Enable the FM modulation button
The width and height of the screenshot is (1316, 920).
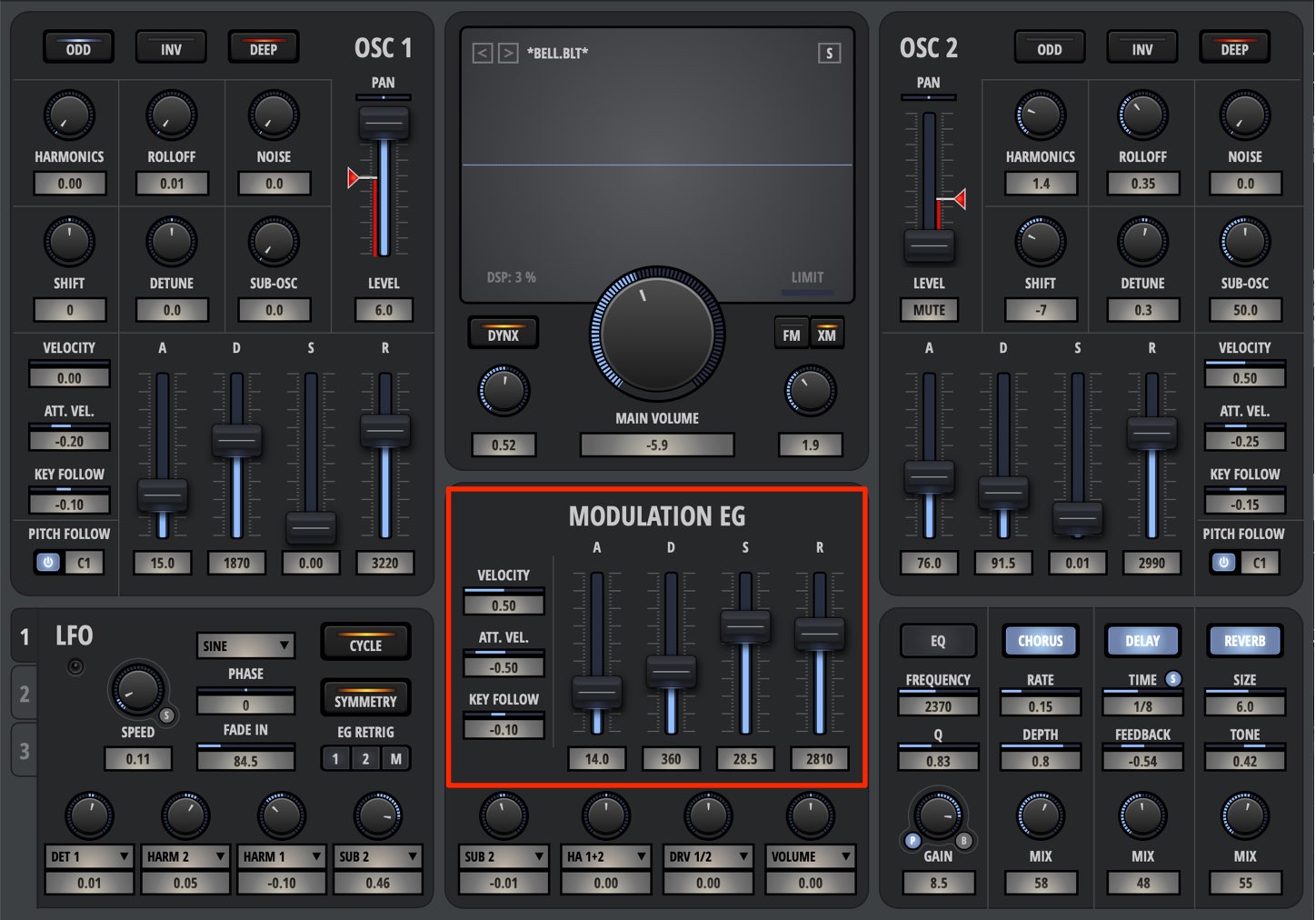(x=792, y=334)
